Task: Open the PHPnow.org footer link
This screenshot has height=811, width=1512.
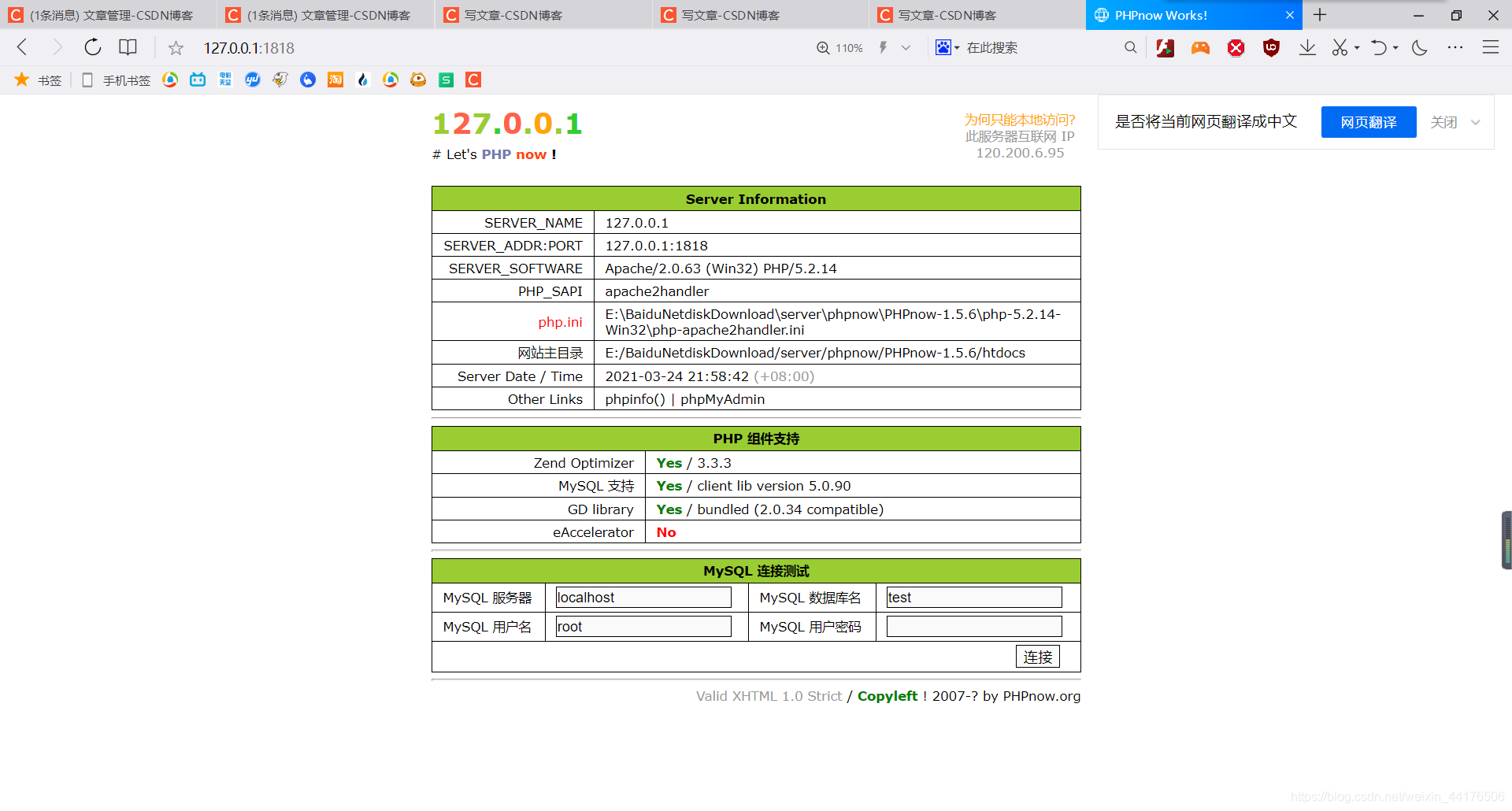Action: click(x=1041, y=696)
